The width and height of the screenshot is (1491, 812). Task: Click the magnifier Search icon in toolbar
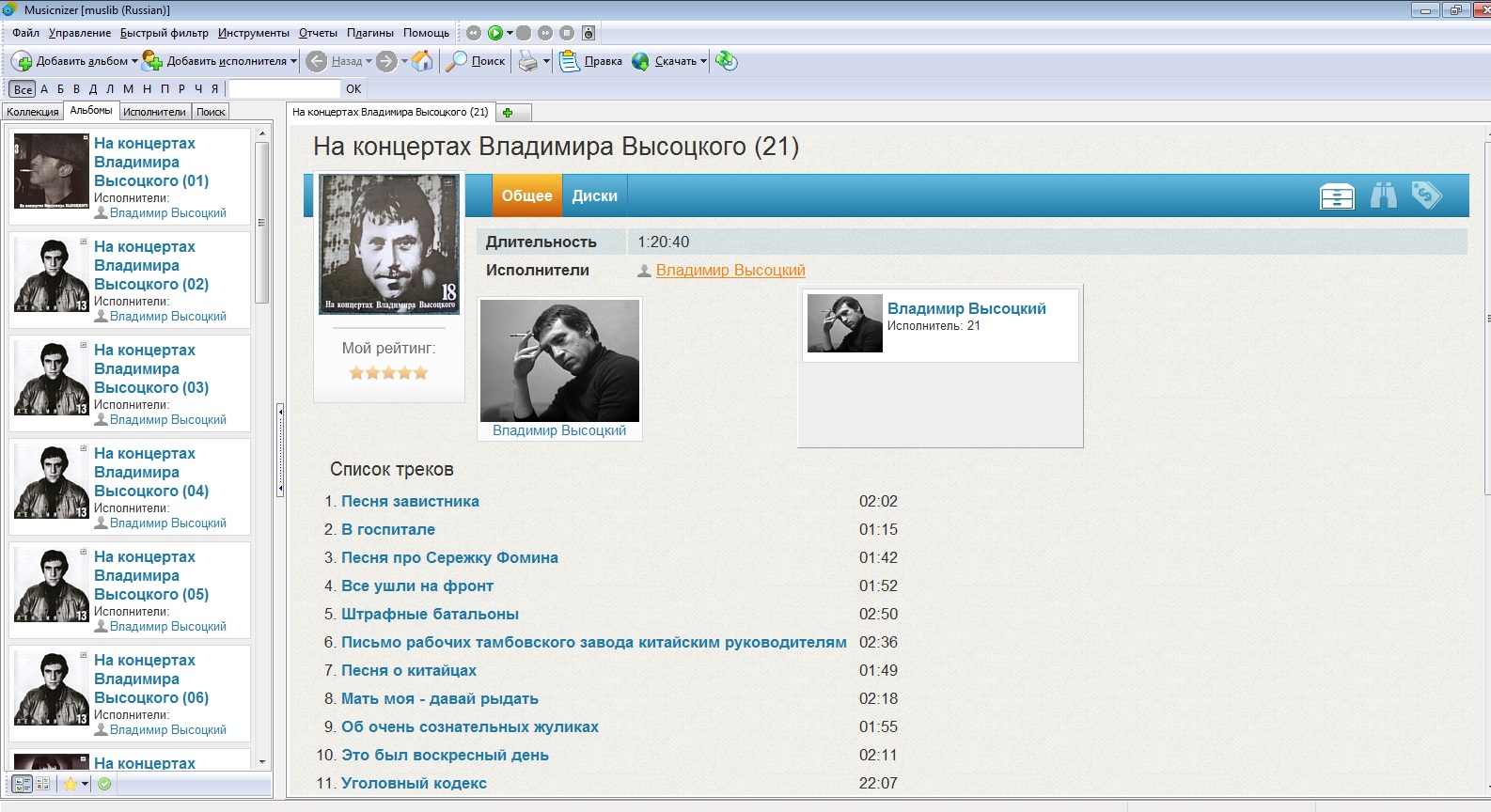[457, 61]
